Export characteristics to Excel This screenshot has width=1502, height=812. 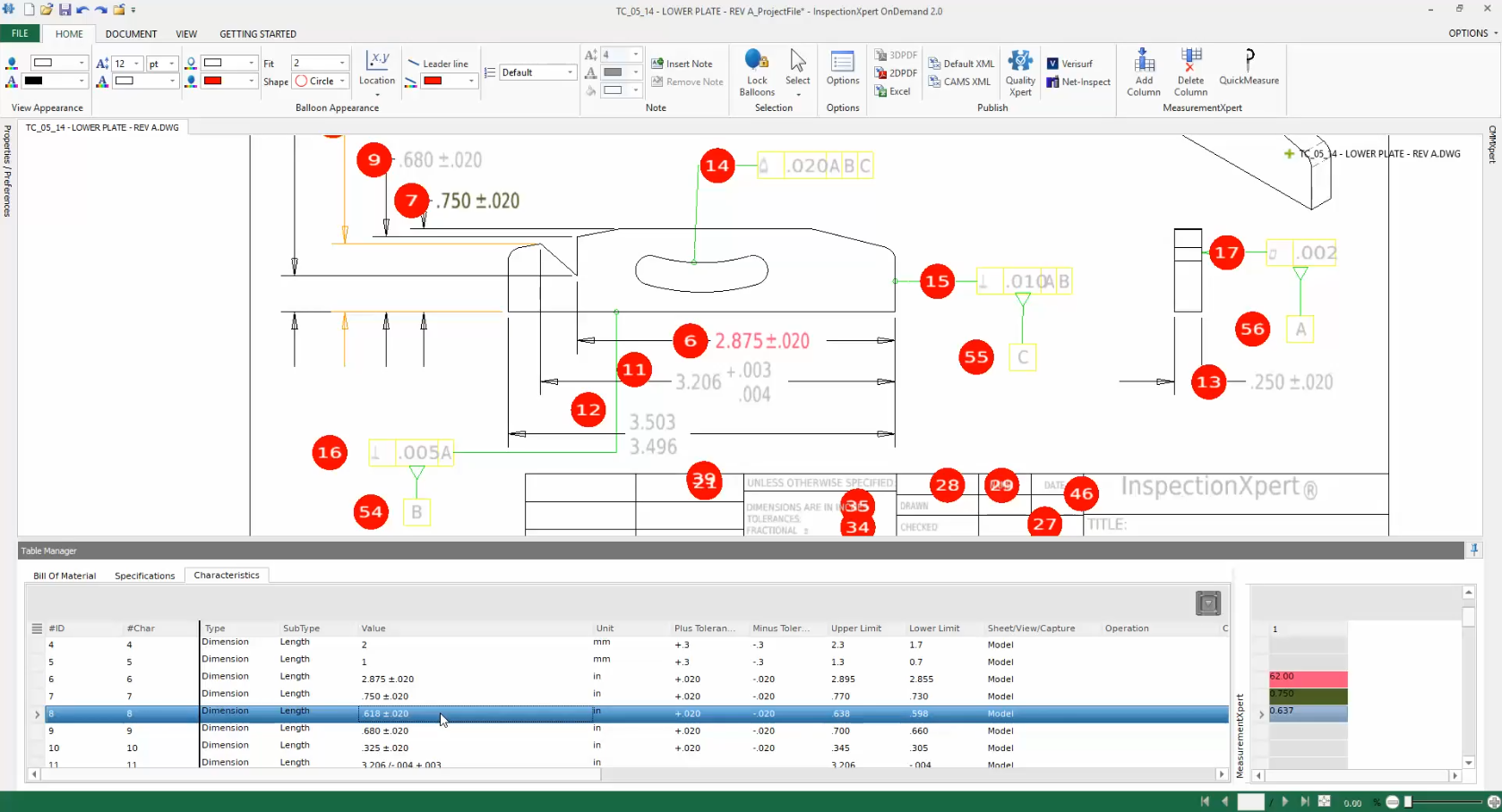click(x=893, y=90)
